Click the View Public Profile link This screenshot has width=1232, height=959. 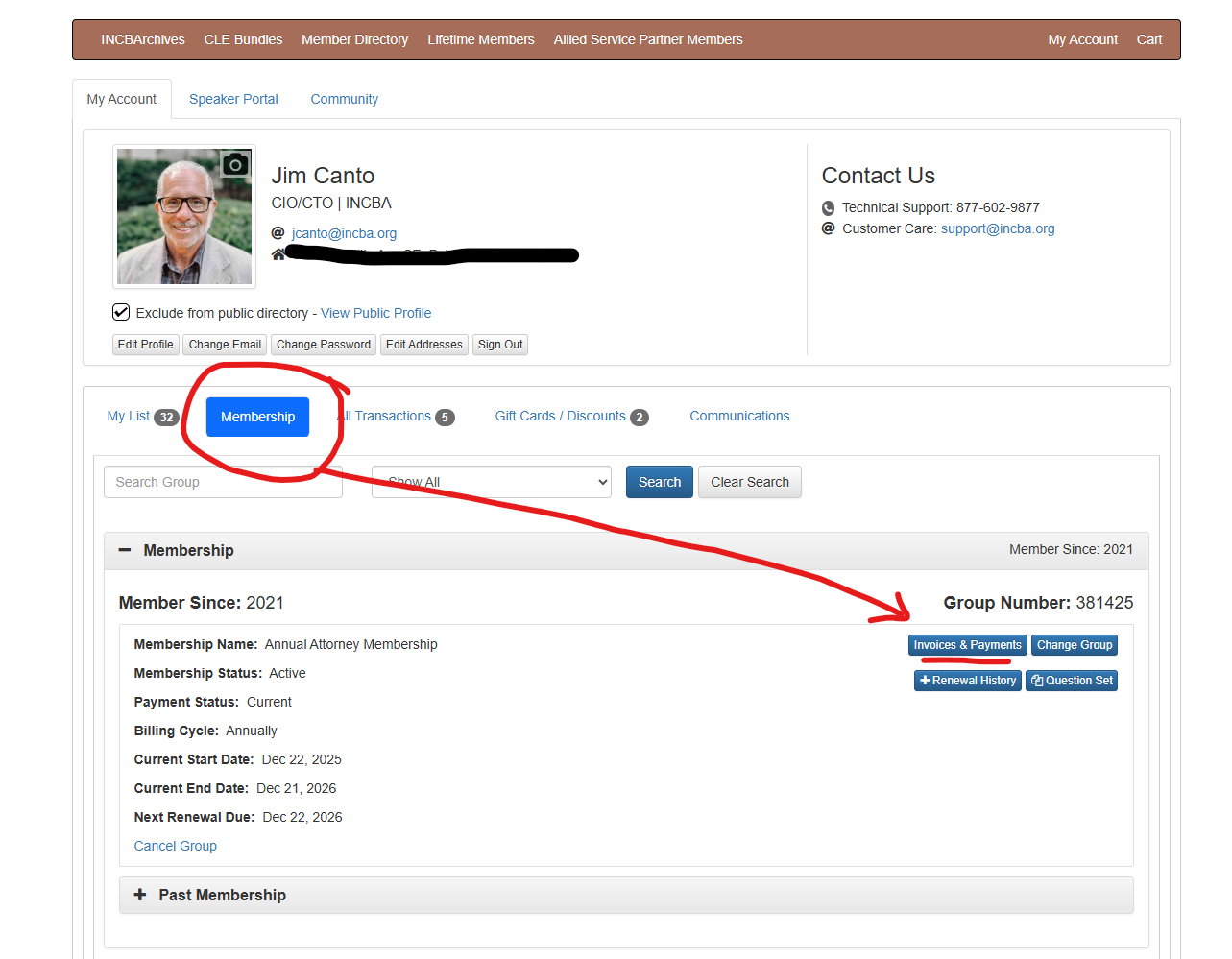375,313
